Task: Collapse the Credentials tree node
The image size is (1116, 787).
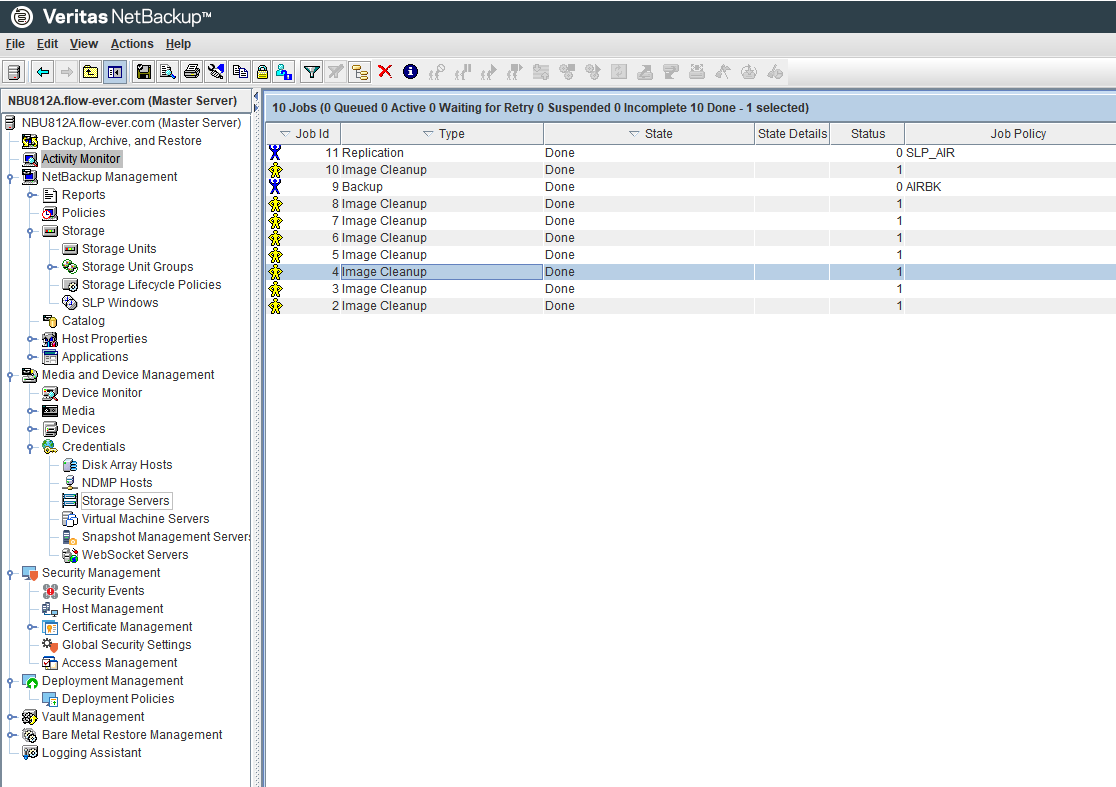Action: click(31, 447)
